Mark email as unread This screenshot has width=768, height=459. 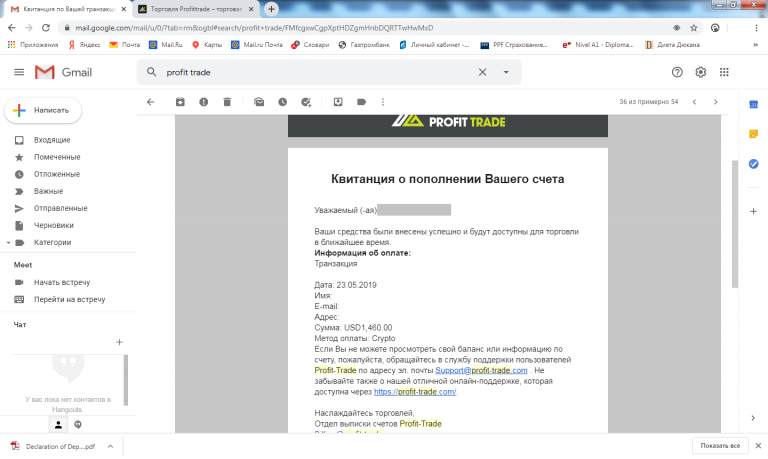[x=259, y=102]
